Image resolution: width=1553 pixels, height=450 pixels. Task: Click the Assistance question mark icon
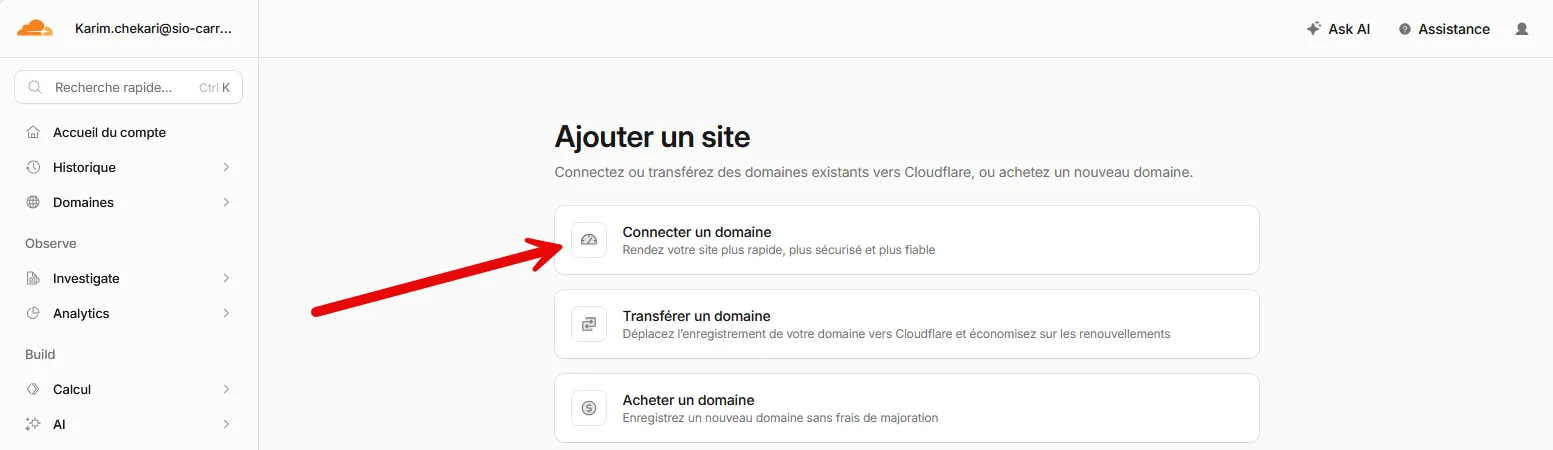[1405, 29]
